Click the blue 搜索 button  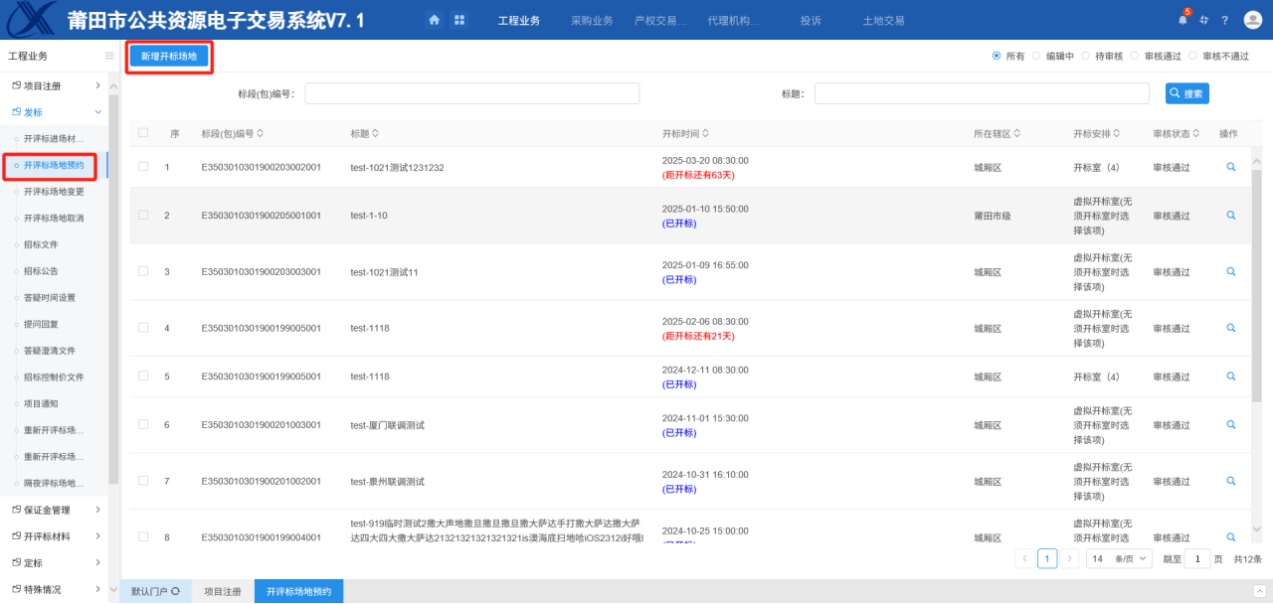[x=1187, y=93]
